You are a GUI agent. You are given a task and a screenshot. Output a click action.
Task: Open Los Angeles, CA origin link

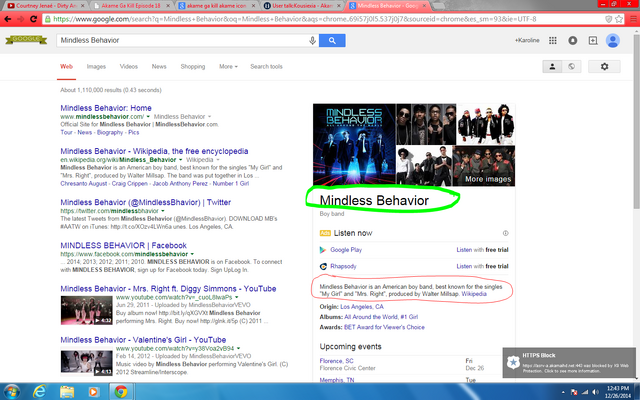click(x=362, y=307)
